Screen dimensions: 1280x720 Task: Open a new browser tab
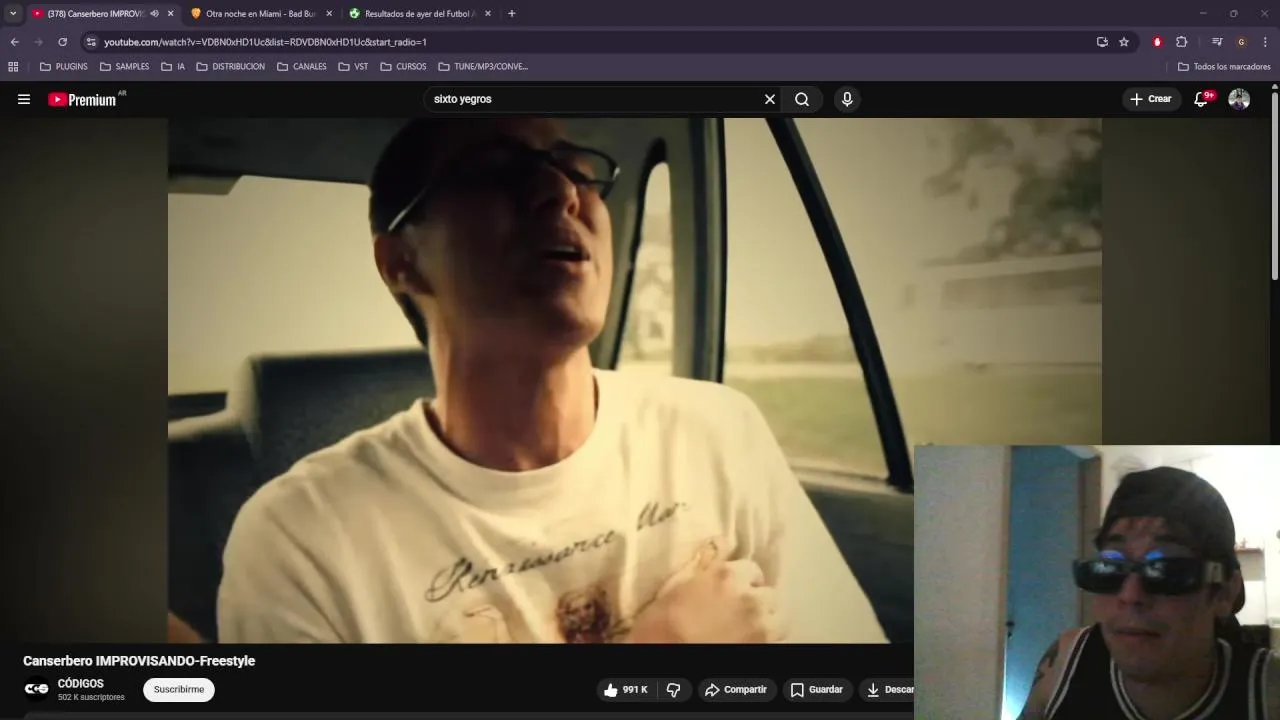[512, 14]
